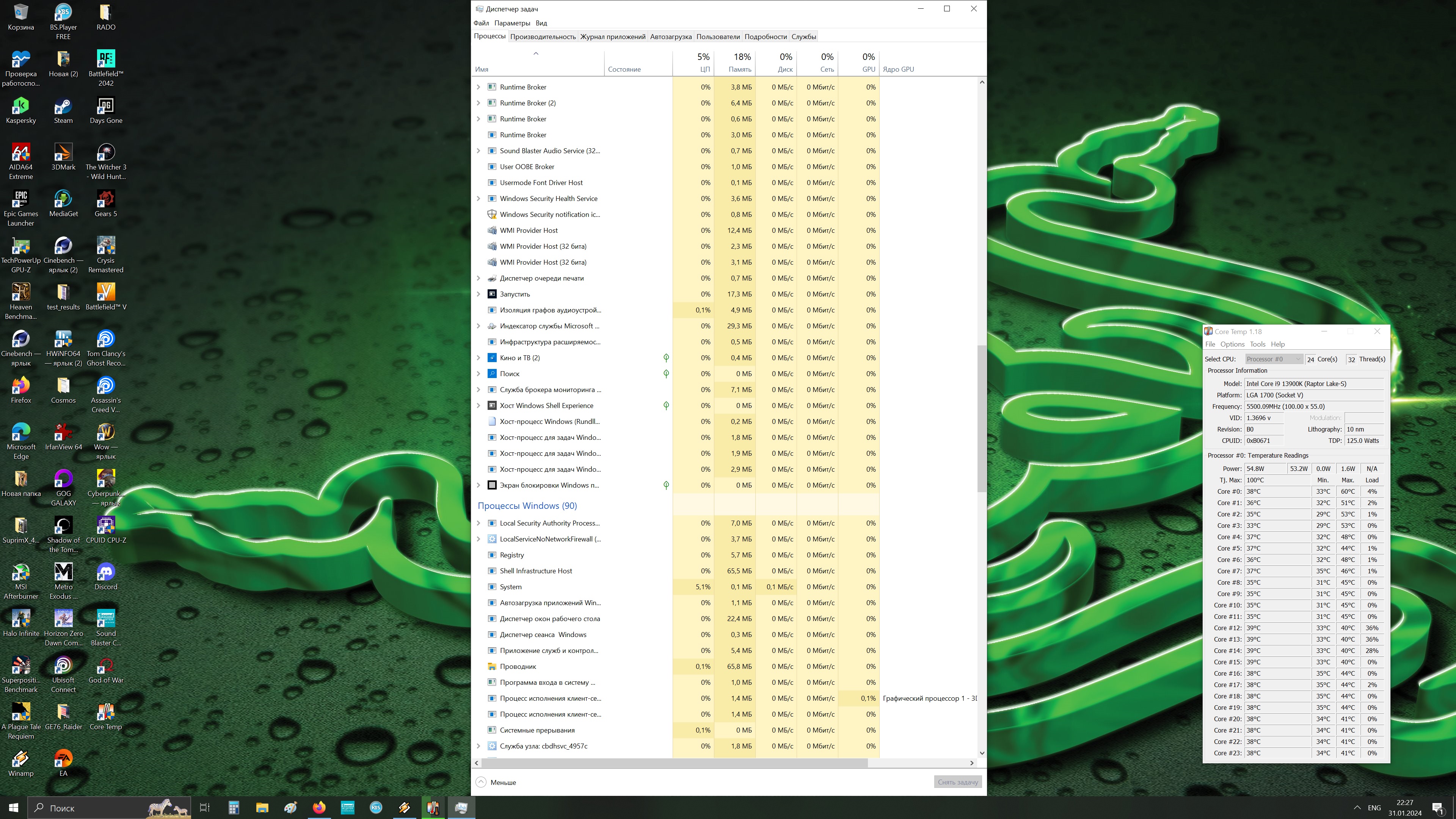The width and height of the screenshot is (1456, 819).
Task: Expand the Runtime Broker (2) process group
Action: pyautogui.click(x=478, y=103)
